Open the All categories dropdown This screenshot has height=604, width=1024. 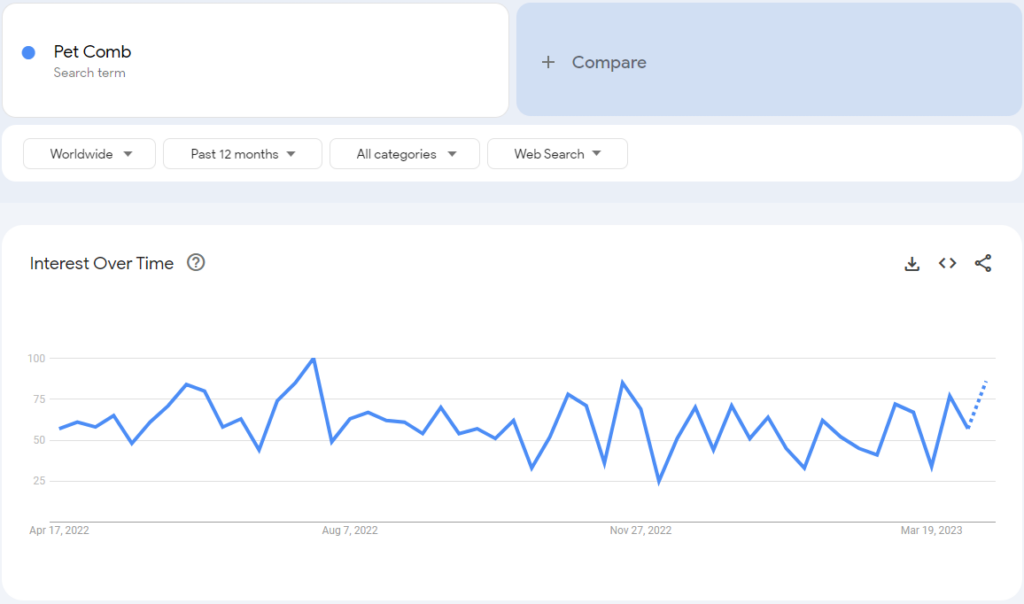[404, 153]
